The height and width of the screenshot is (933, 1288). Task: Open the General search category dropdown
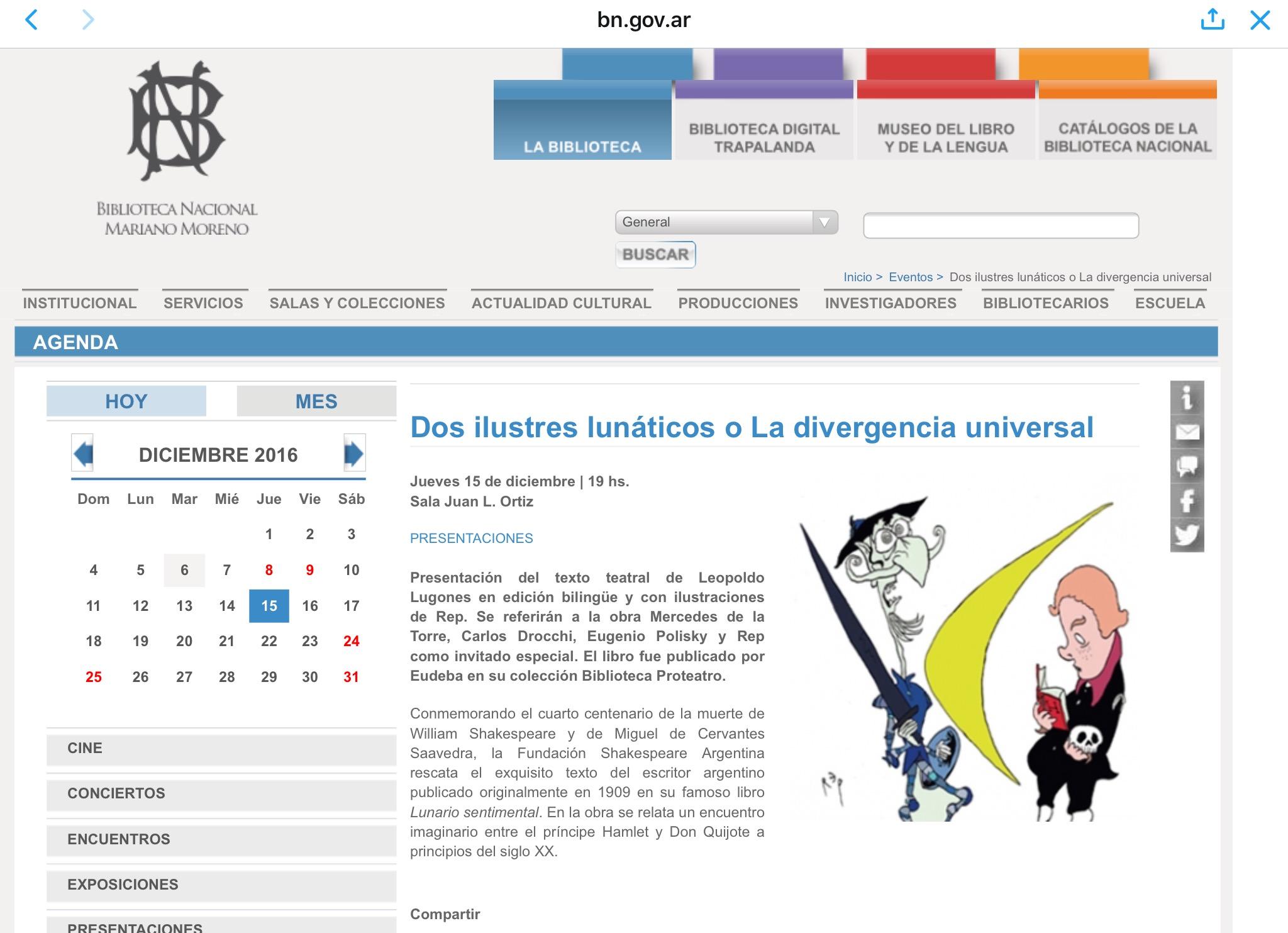click(726, 222)
